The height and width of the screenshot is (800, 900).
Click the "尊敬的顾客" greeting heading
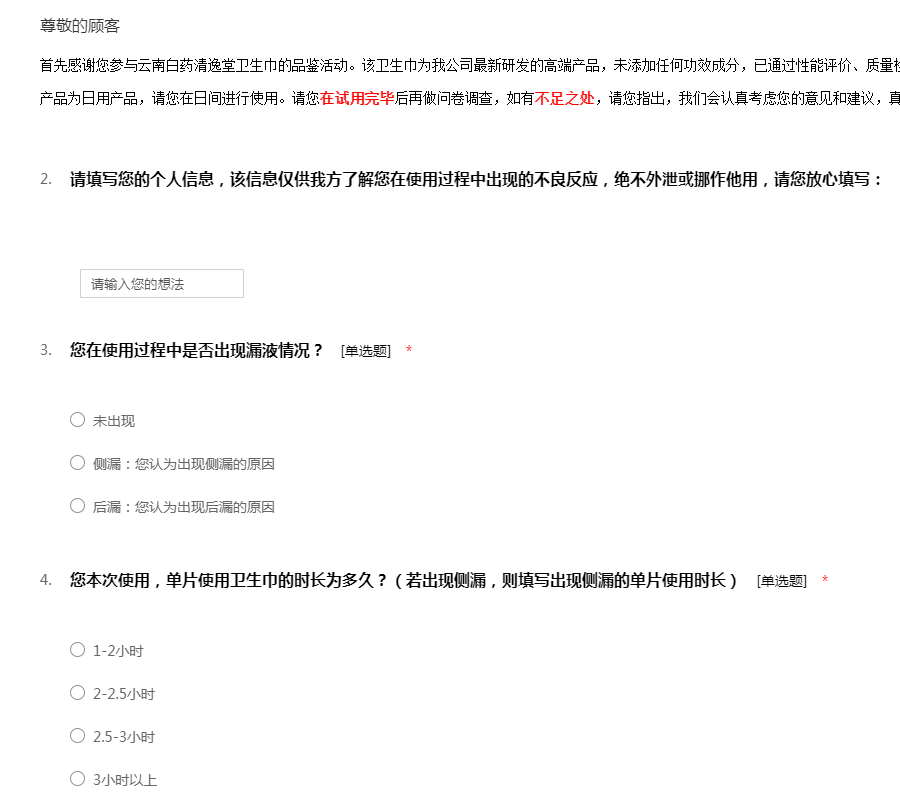pyautogui.click(x=80, y=26)
